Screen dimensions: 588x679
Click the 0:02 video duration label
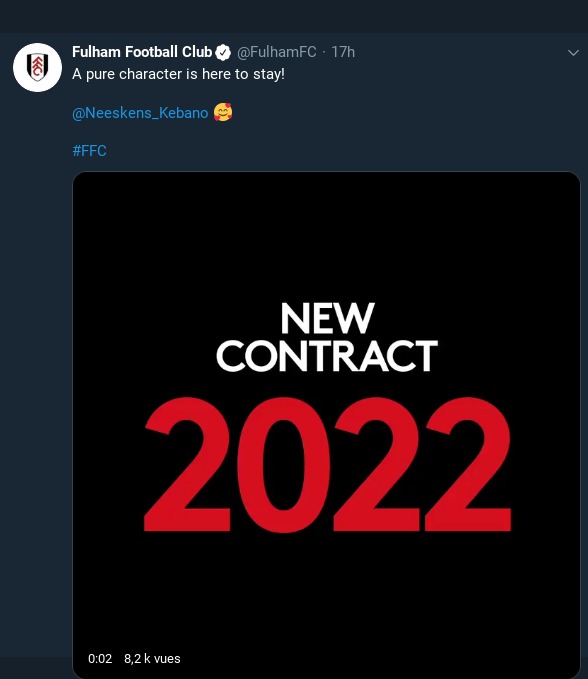tap(100, 659)
